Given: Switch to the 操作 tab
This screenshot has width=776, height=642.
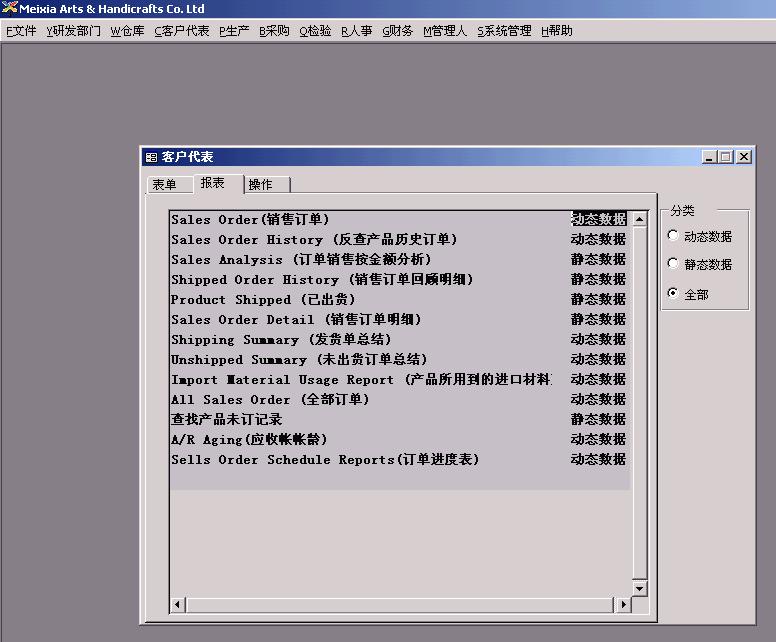Looking at the screenshot, I should (x=267, y=185).
